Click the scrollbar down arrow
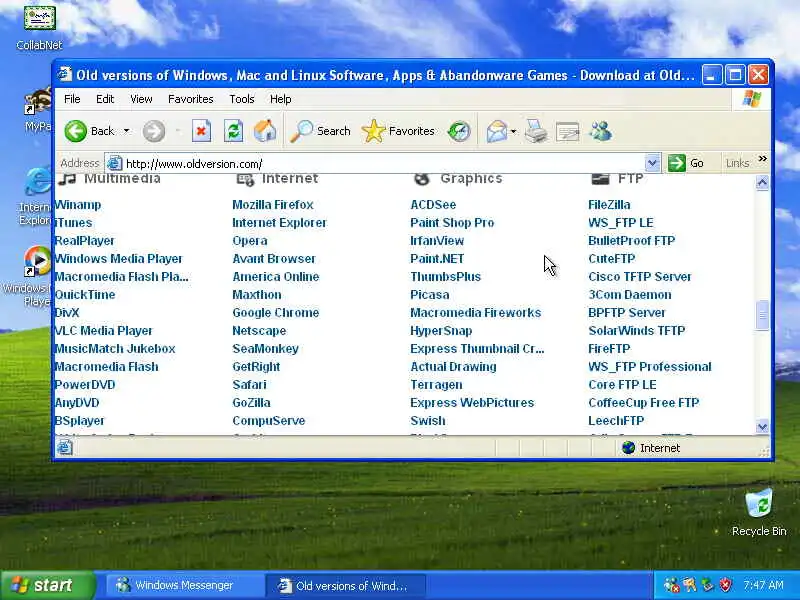Viewport: 800px width, 600px height. [x=762, y=427]
